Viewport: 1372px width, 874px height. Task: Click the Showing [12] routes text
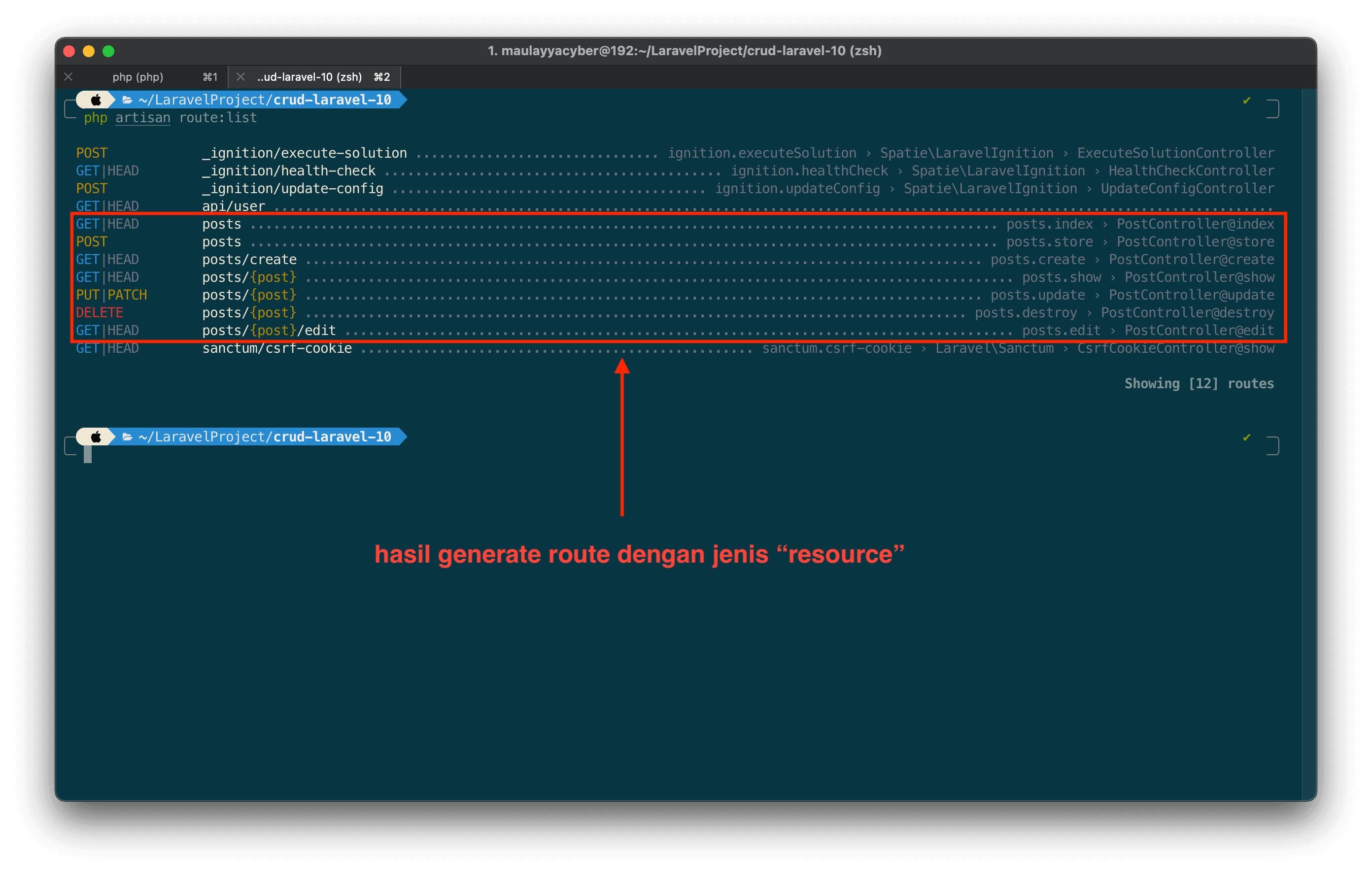point(1199,383)
